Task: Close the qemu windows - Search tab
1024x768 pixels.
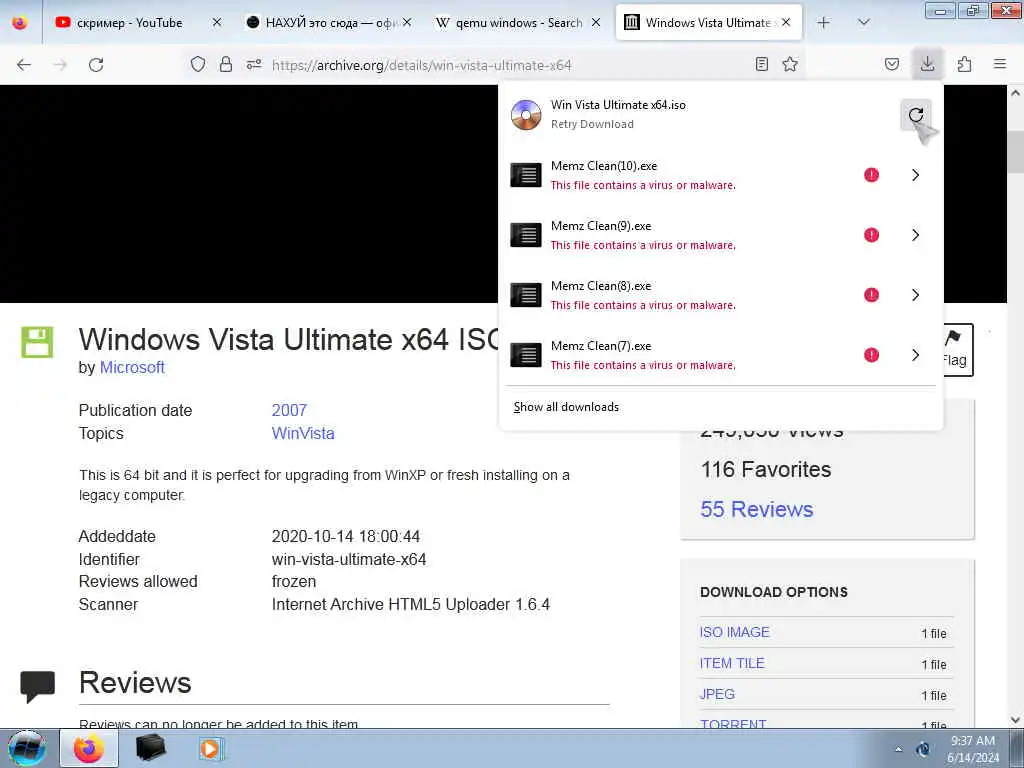Action: point(596,23)
